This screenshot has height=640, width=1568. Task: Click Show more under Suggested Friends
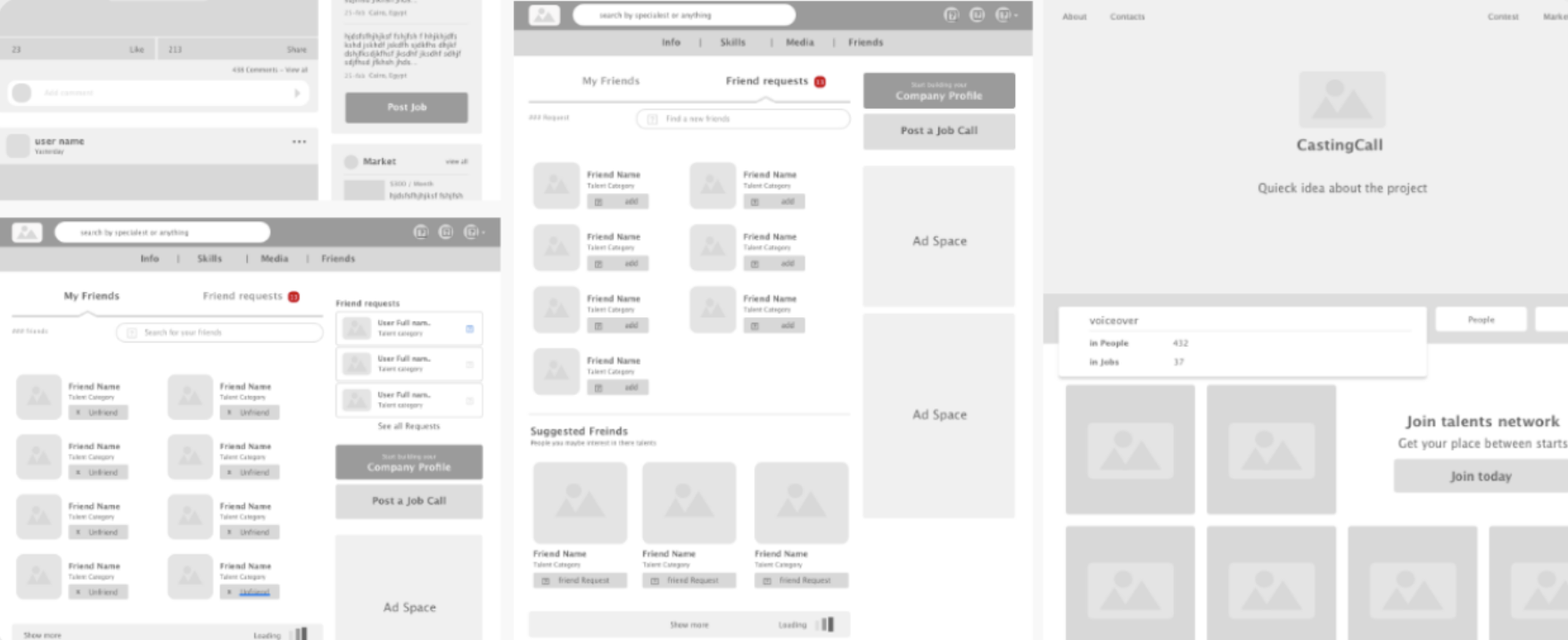click(689, 625)
